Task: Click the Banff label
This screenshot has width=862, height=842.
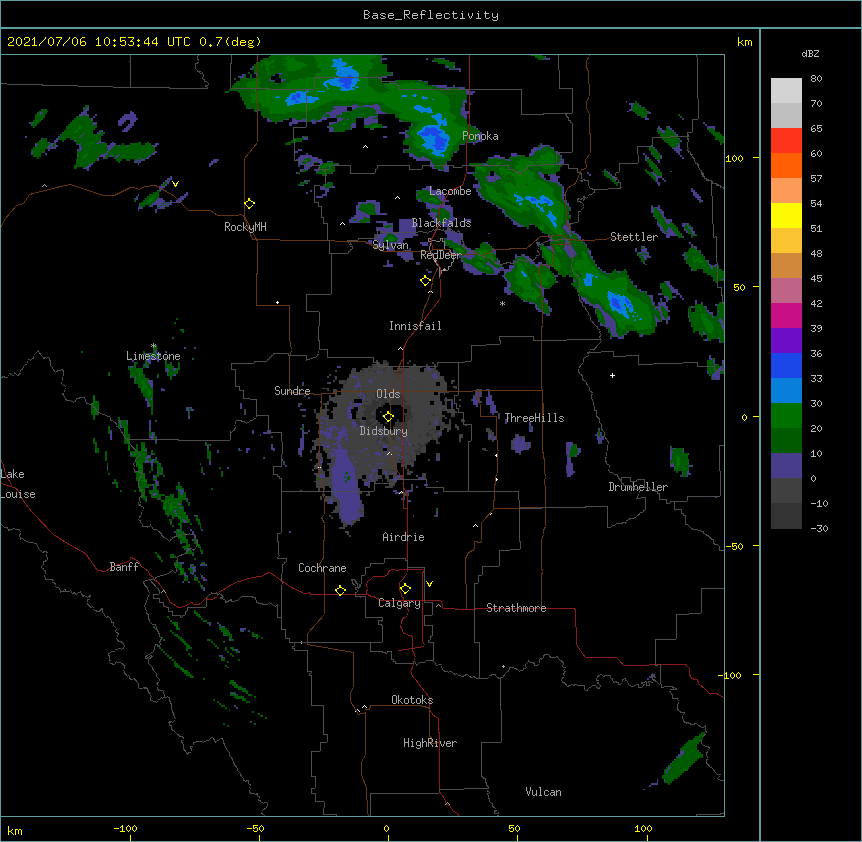Action: [x=124, y=567]
